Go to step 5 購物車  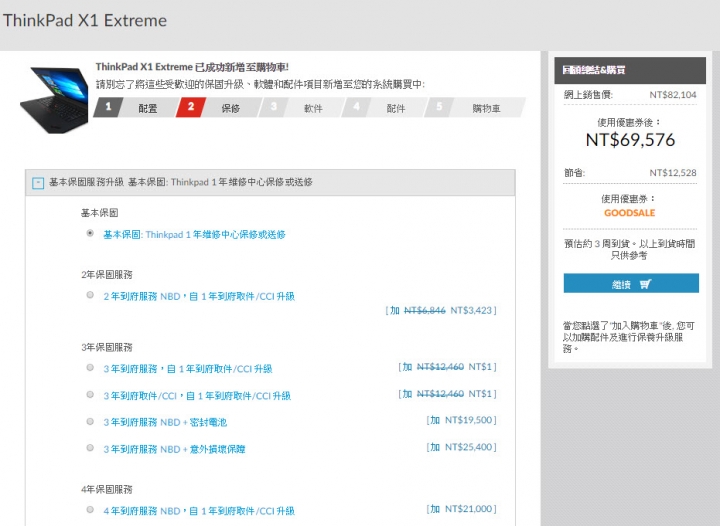click(474, 108)
